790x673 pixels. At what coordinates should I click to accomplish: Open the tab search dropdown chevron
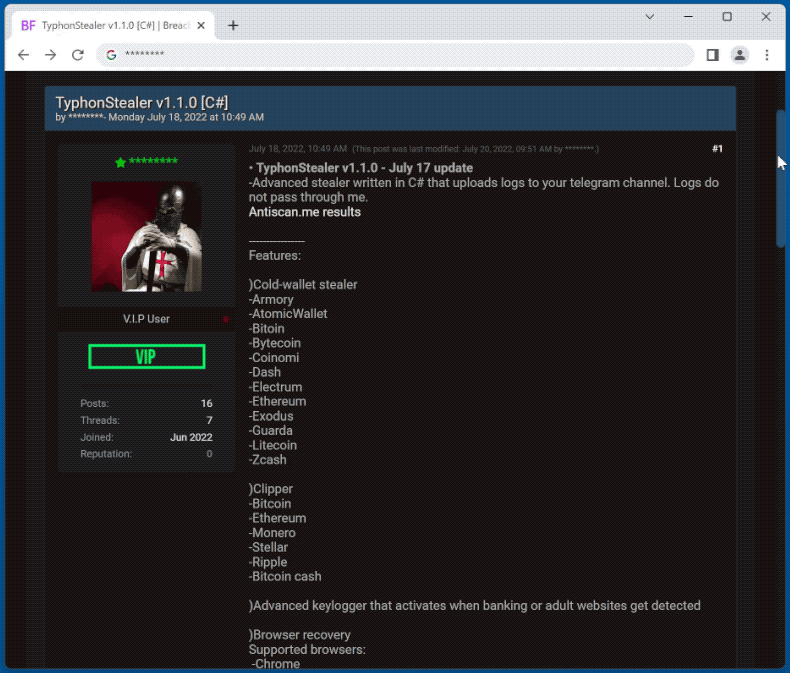[650, 17]
